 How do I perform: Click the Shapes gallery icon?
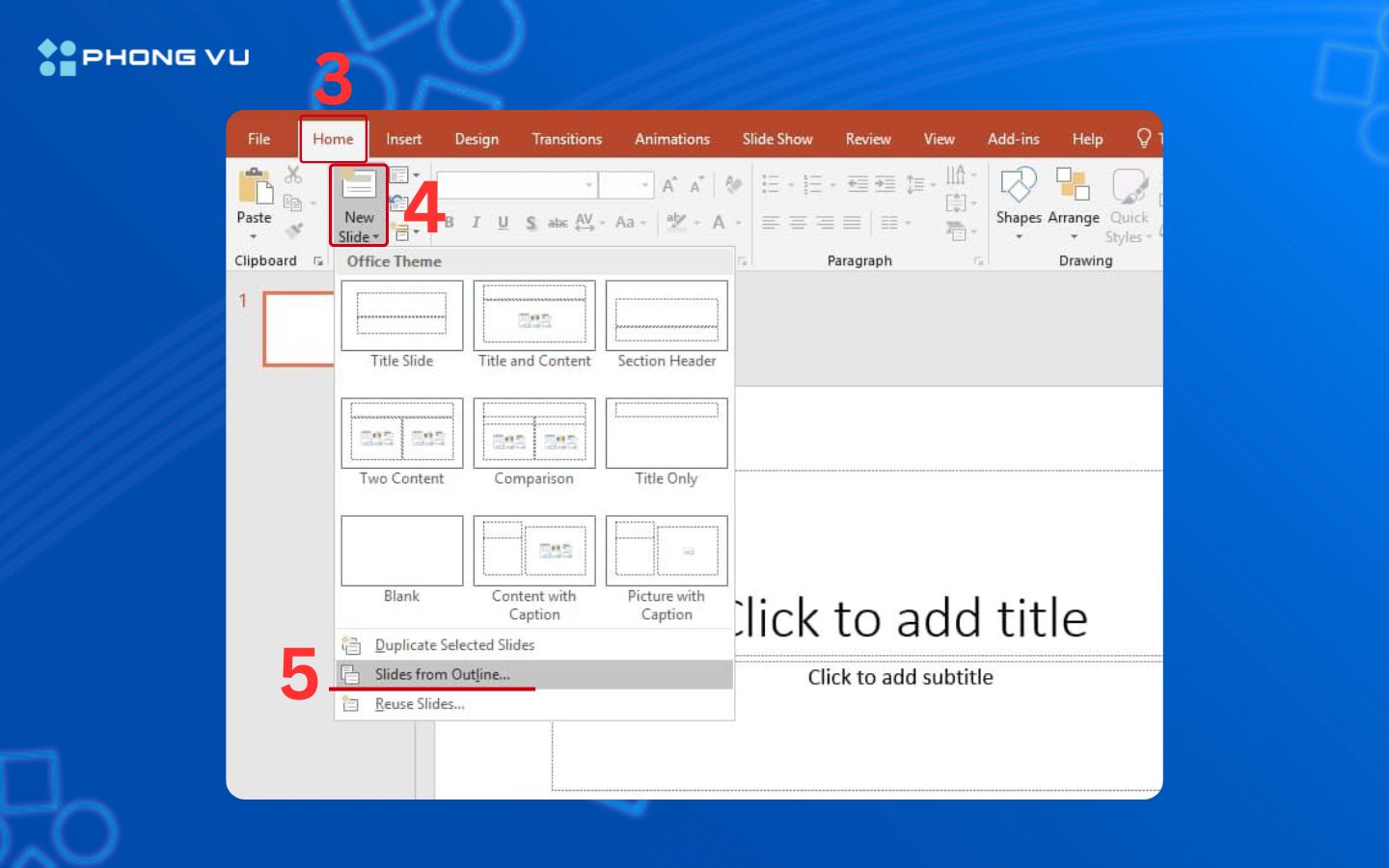1019,186
